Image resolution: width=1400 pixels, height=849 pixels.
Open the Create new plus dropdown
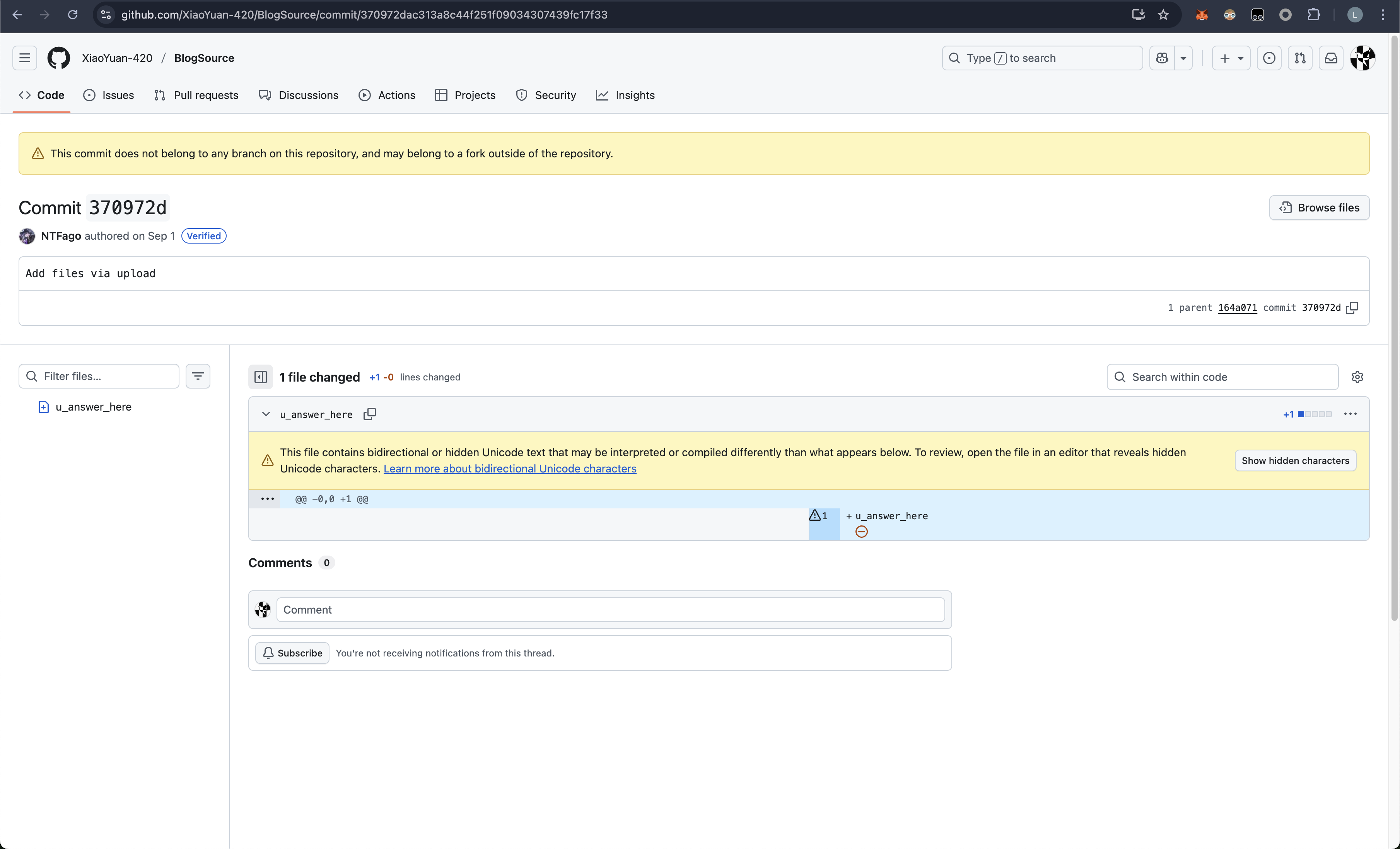click(1231, 58)
